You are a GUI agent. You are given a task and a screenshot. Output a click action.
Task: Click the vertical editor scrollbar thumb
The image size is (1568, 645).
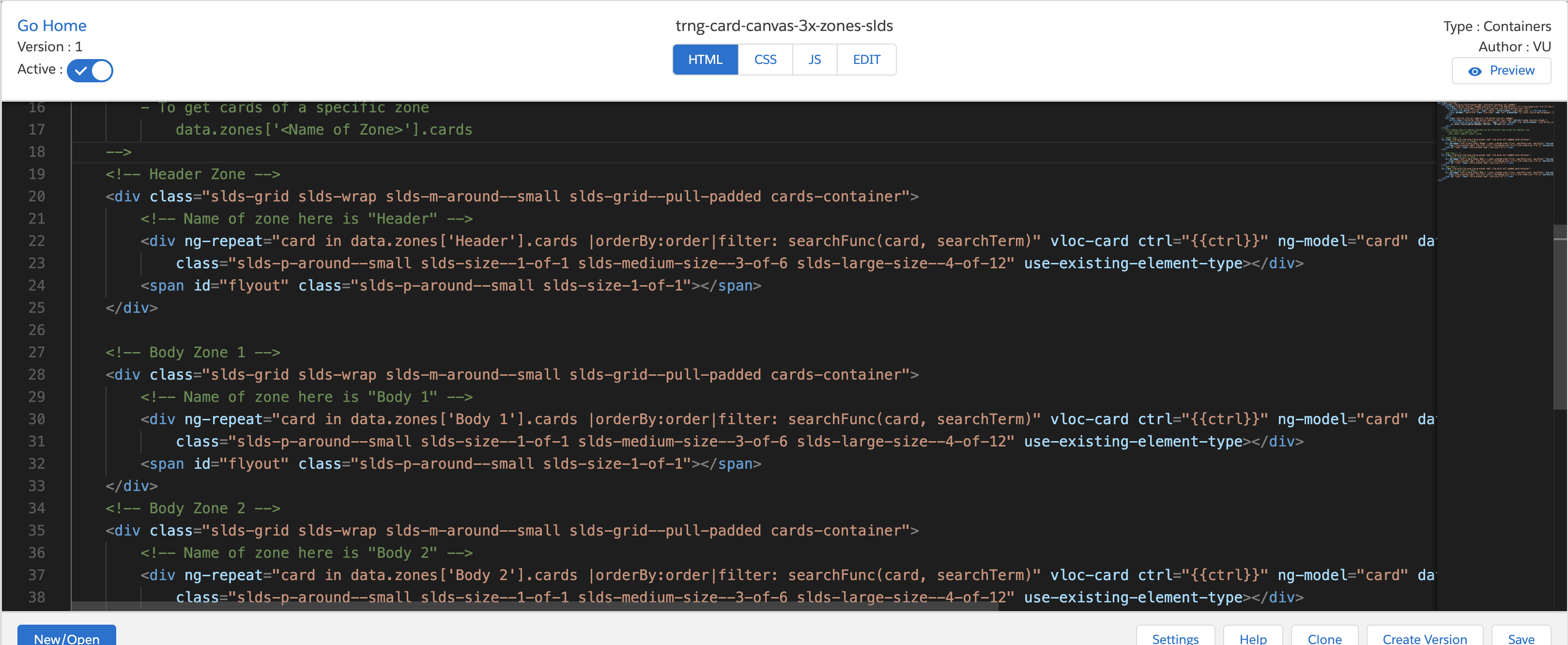[x=1560, y=317]
